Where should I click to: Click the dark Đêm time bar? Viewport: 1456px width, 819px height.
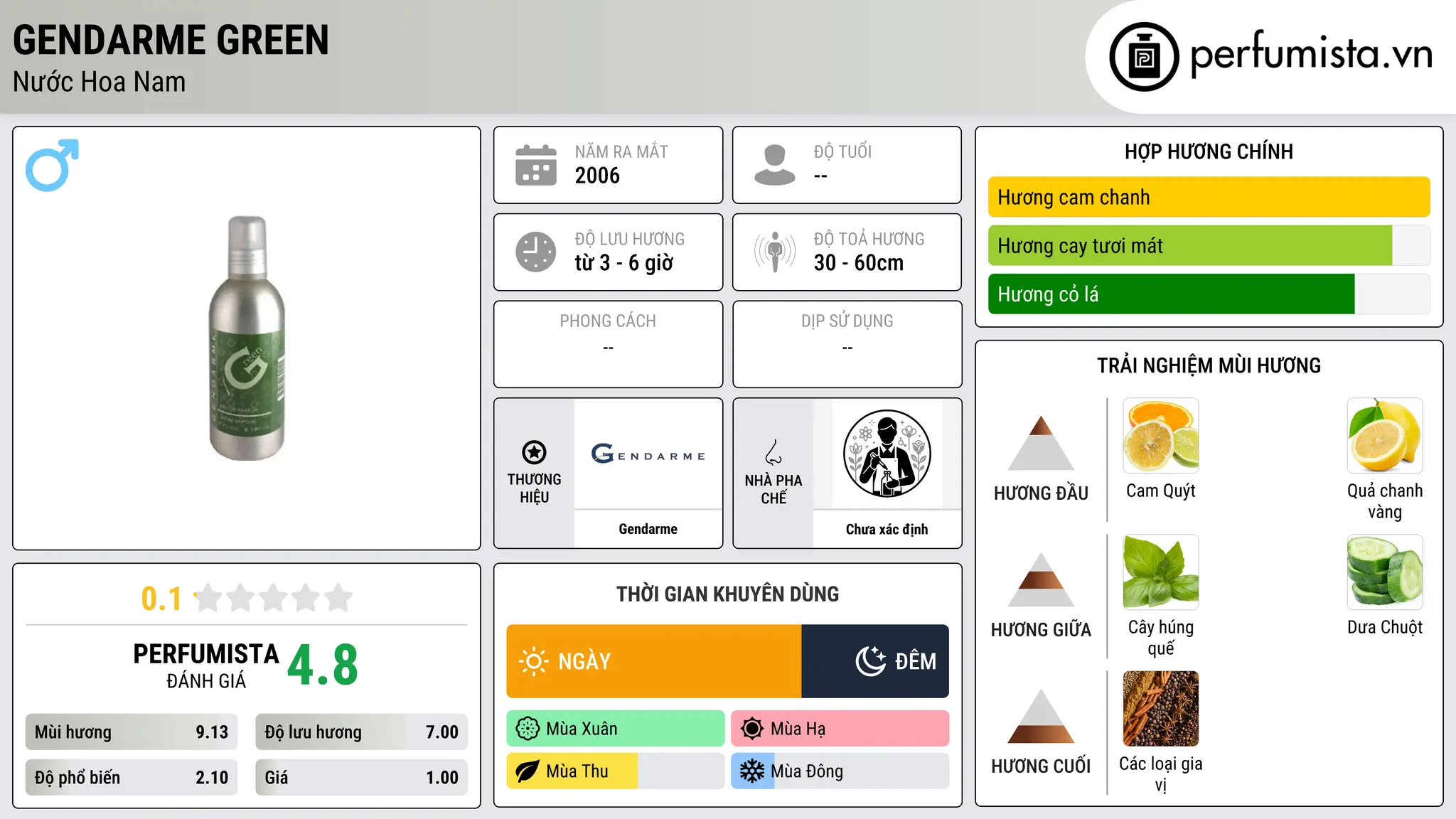875,661
